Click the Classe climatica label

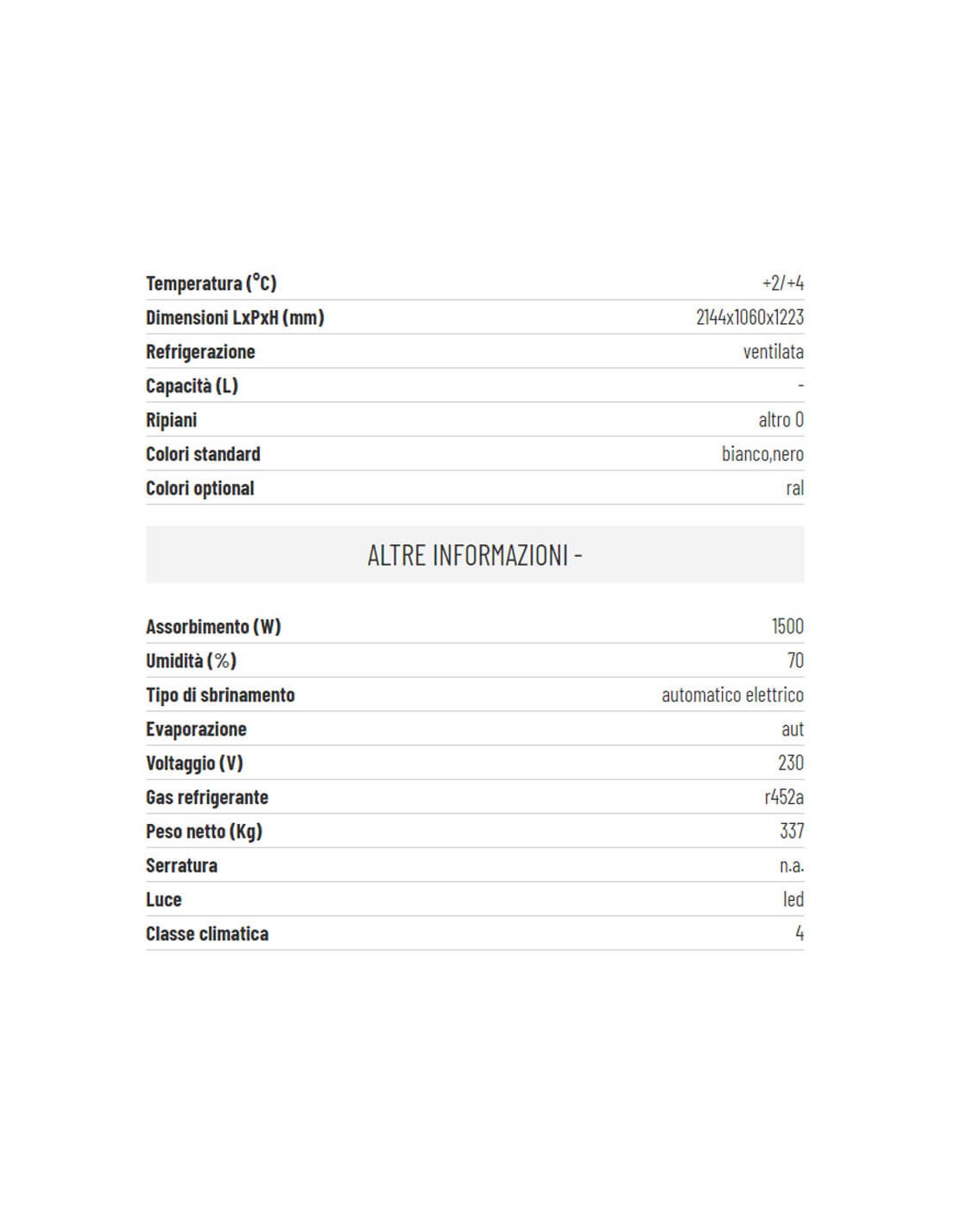(207, 934)
